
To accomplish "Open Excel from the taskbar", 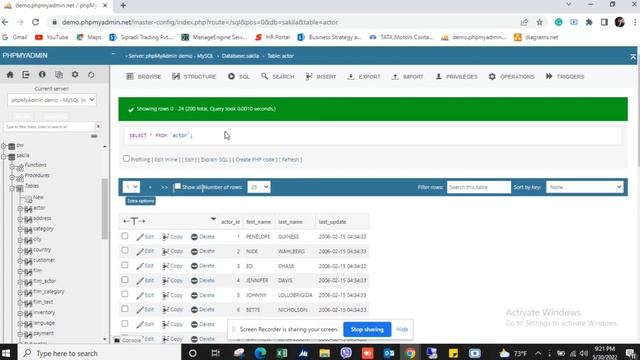I will coord(282,353).
